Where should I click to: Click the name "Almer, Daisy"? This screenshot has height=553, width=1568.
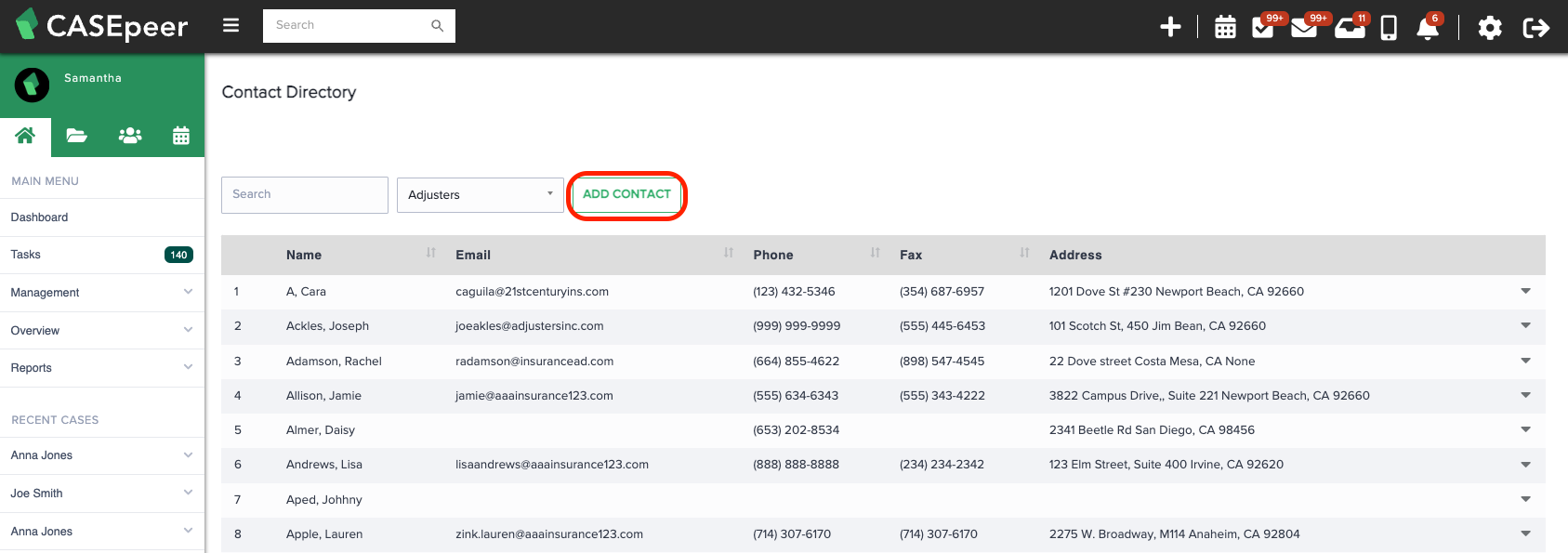pos(321,430)
